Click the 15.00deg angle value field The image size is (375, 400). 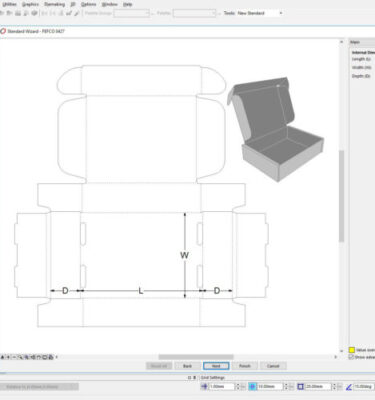coord(363,387)
